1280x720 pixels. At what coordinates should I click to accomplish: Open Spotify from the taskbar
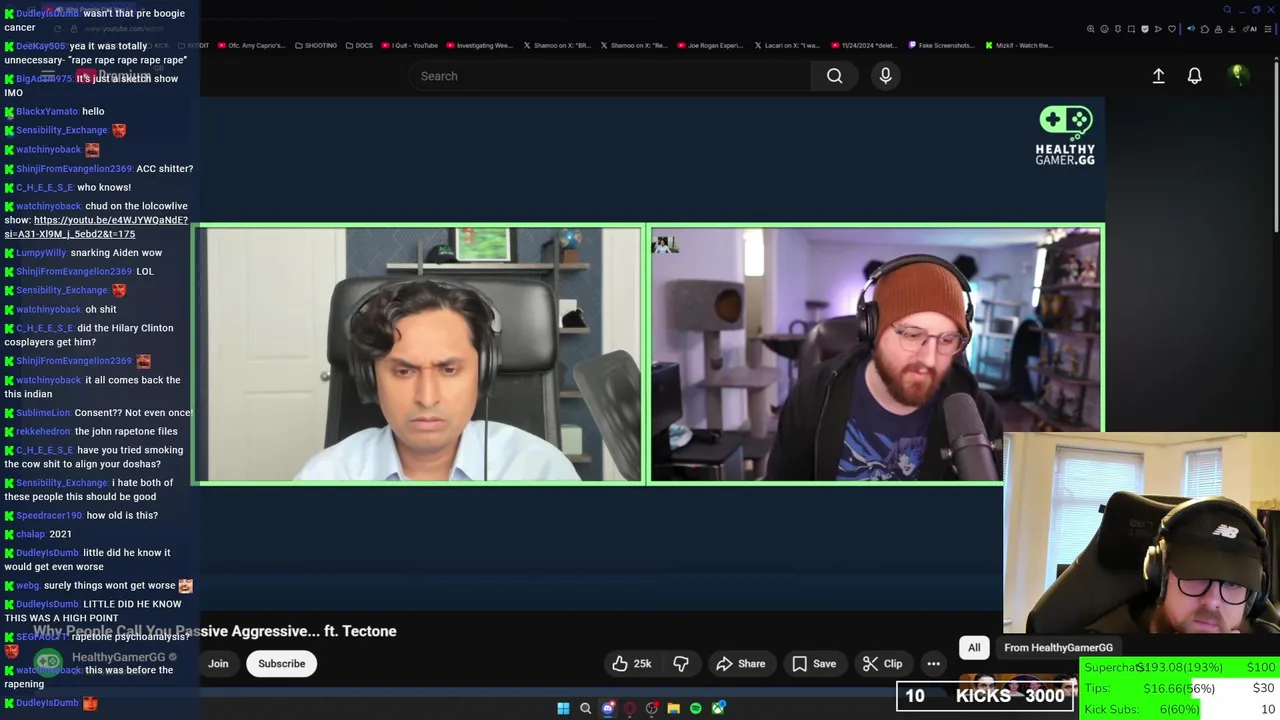(x=695, y=708)
